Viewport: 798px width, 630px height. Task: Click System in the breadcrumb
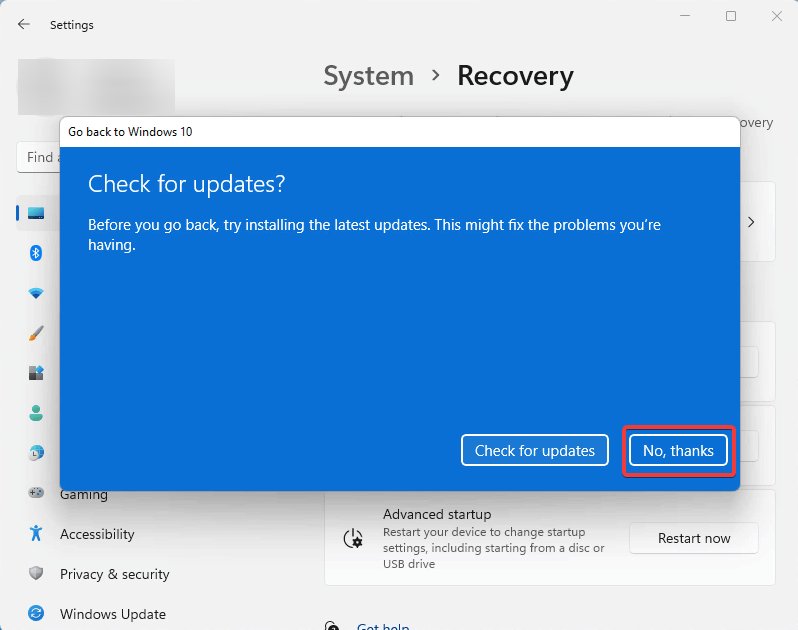tap(368, 76)
